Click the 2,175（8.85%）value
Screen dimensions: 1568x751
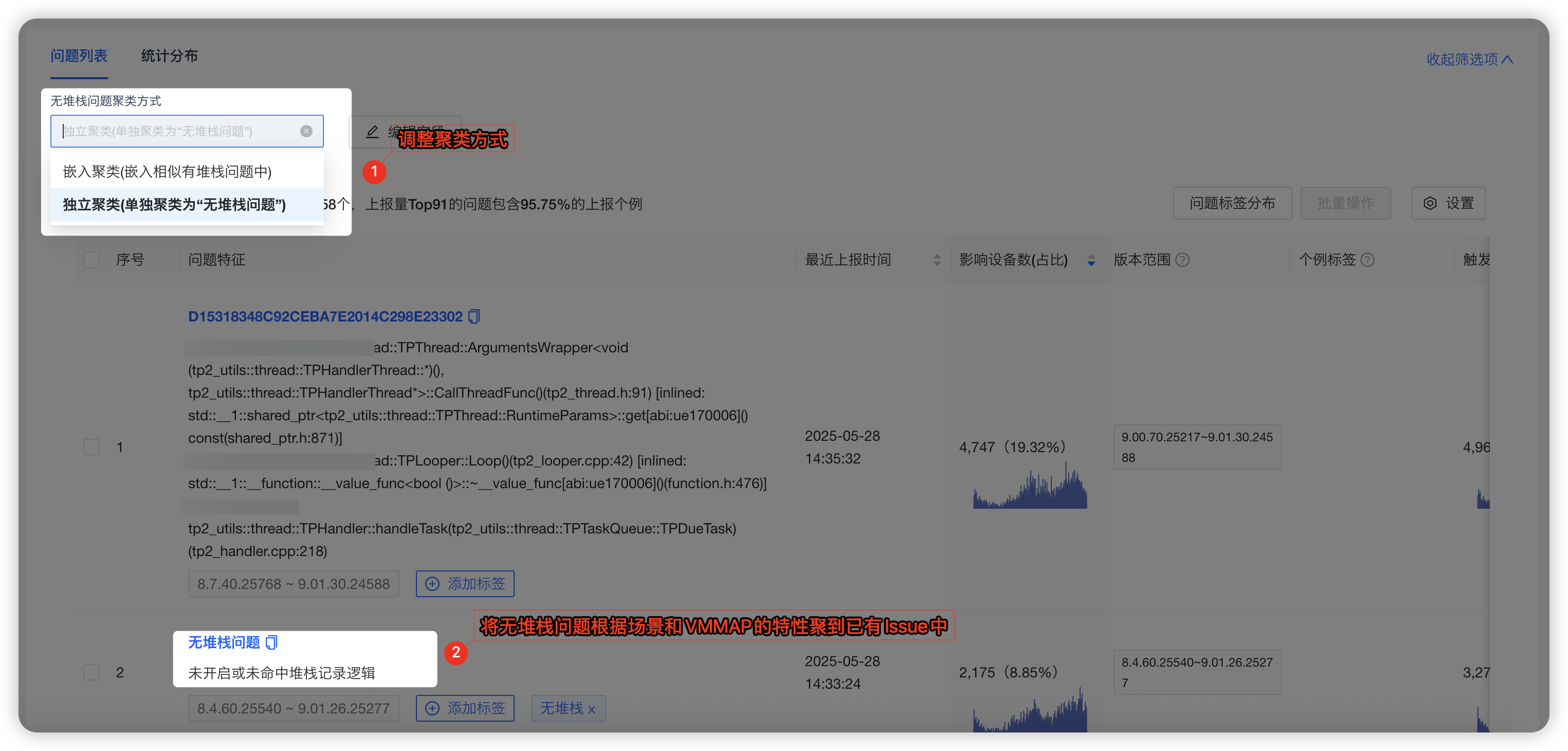[x=1009, y=672]
